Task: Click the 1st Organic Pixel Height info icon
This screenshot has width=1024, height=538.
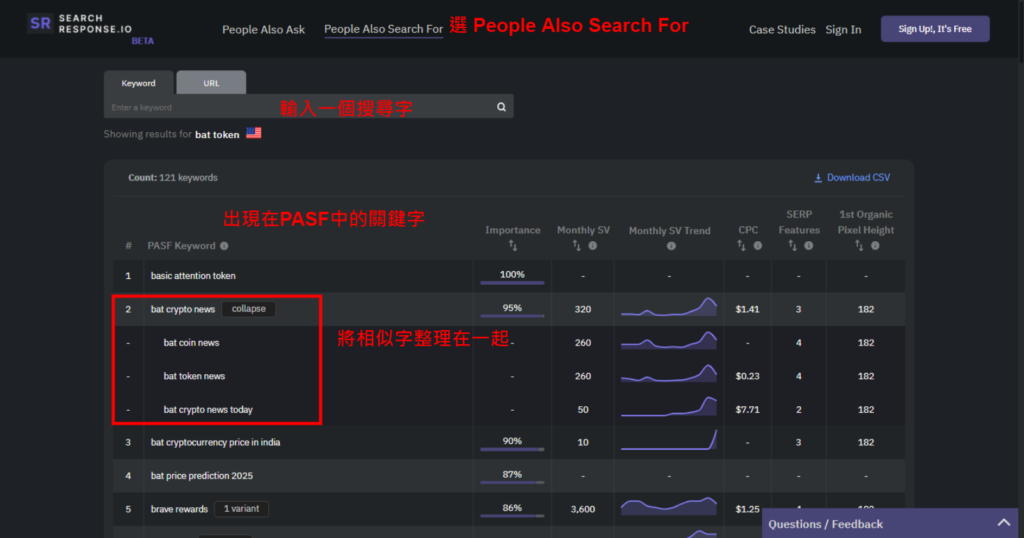Action: click(875, 246)
